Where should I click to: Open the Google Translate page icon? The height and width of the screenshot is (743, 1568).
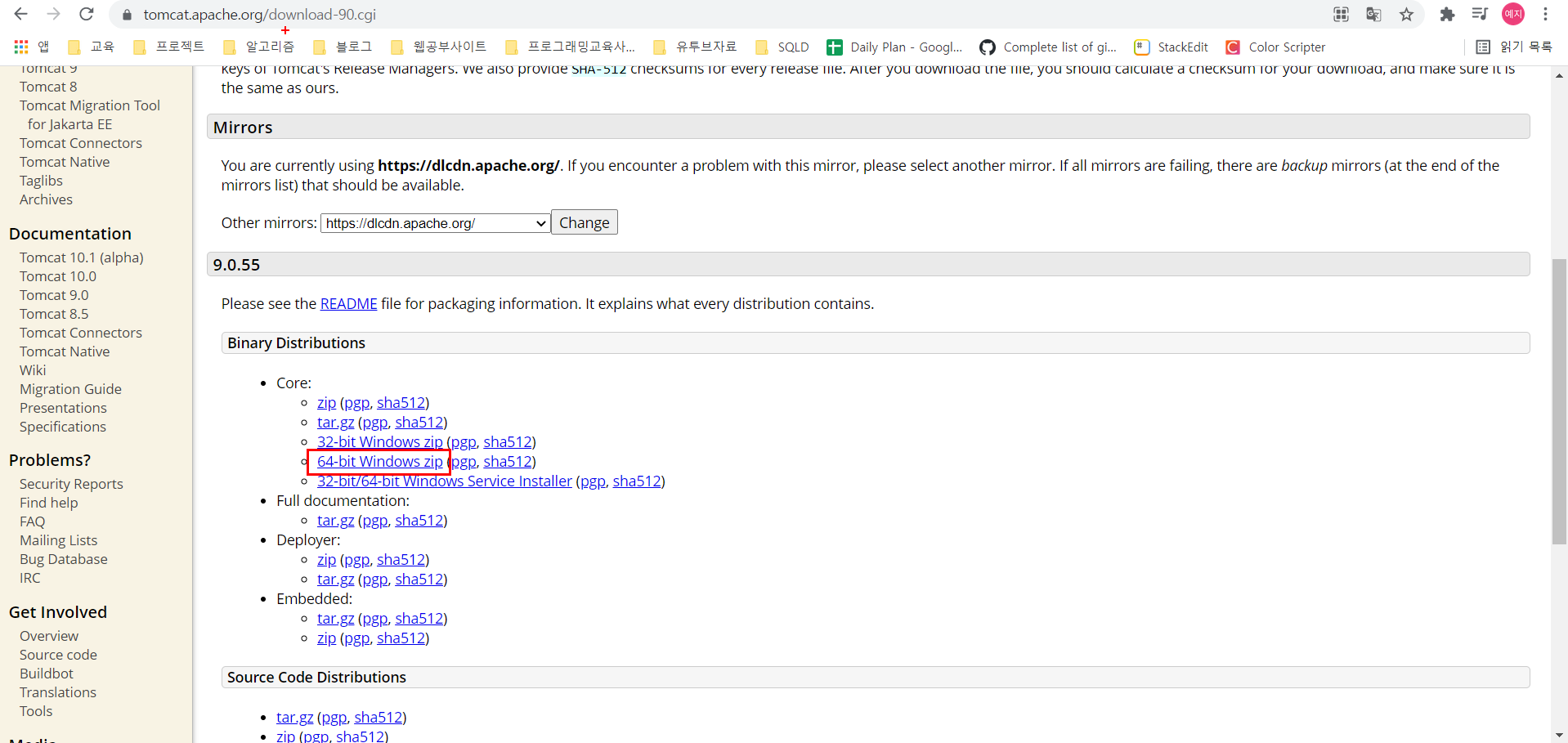(1373, 14)
